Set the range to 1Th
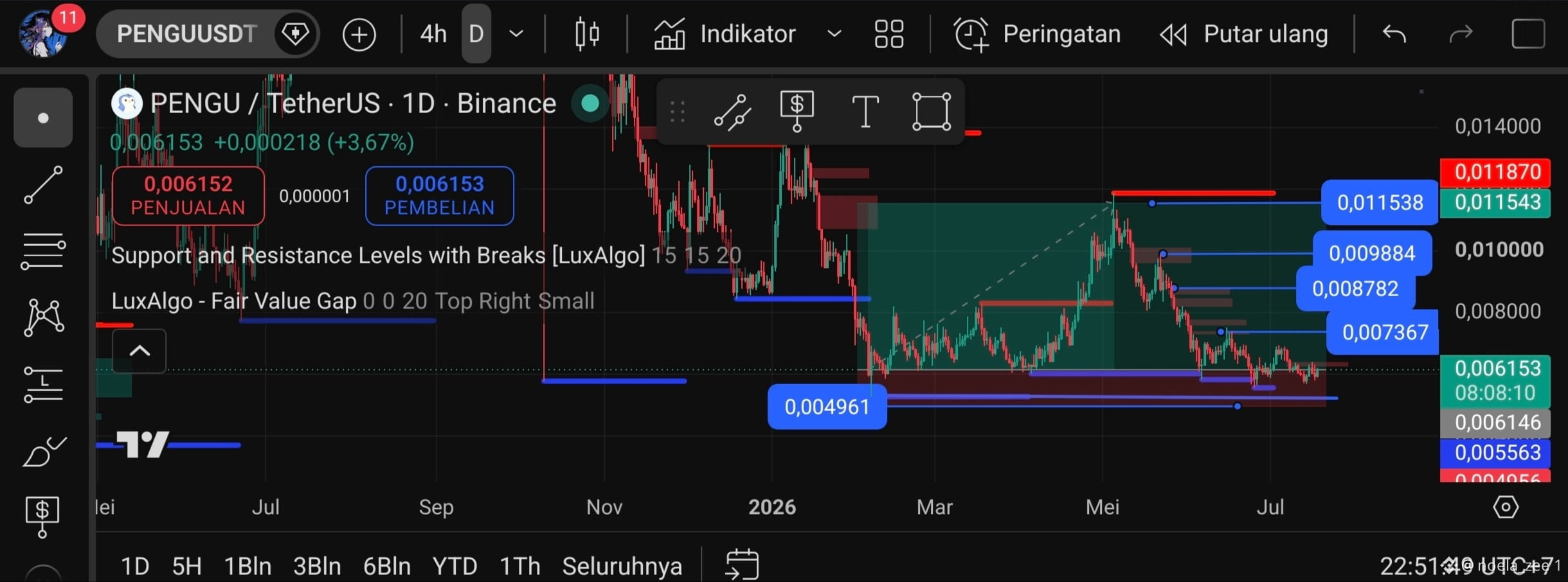 click(x=519, y=566)
